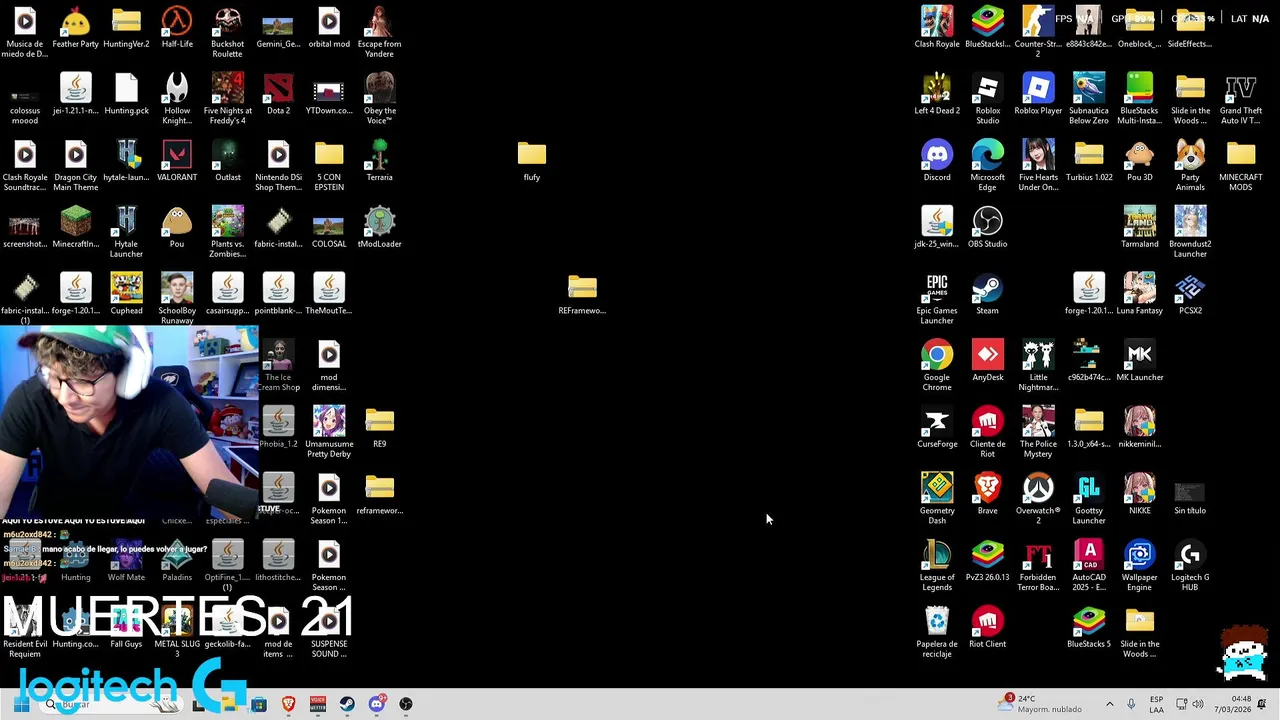Launch Roblox Studio
Screen dimensions: 1280x720
point(987,98)
